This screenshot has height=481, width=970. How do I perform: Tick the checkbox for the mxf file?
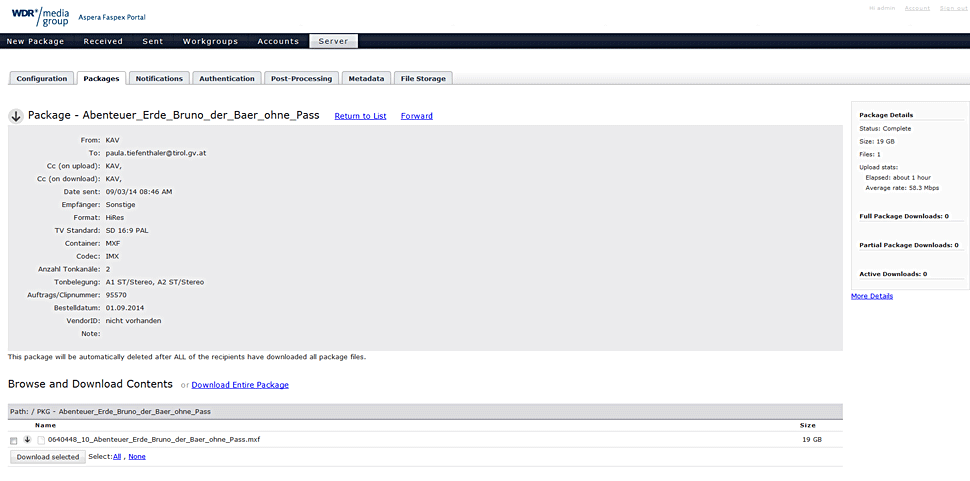click(x=14, y=440)
